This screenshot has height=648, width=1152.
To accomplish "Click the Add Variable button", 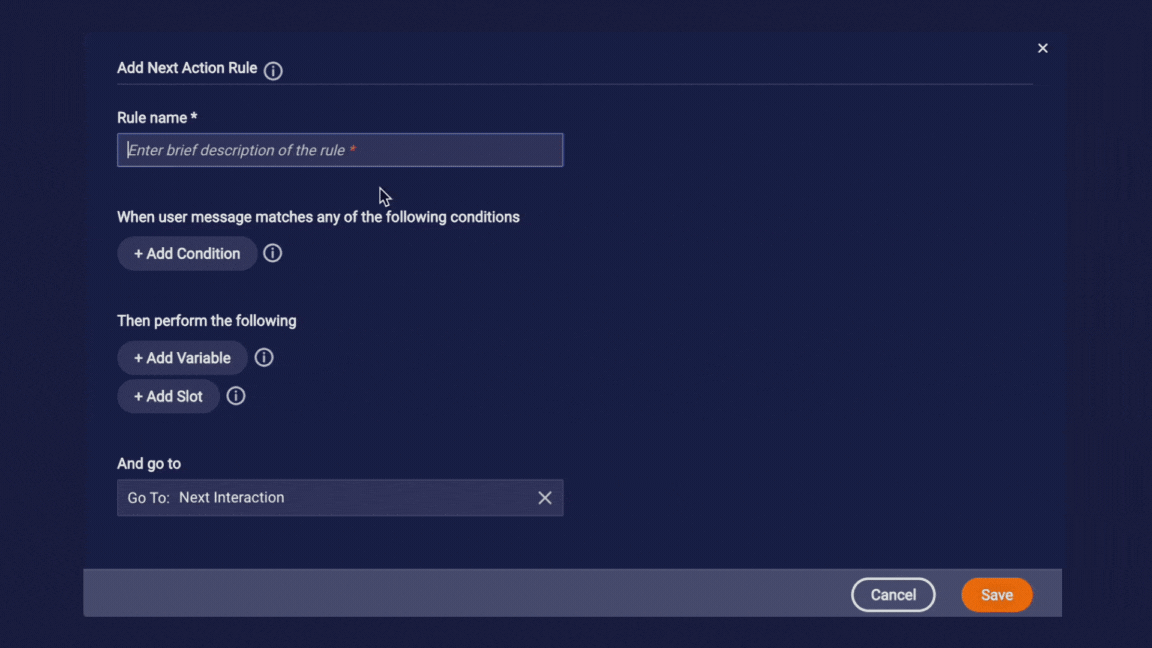I will [182, 358].
